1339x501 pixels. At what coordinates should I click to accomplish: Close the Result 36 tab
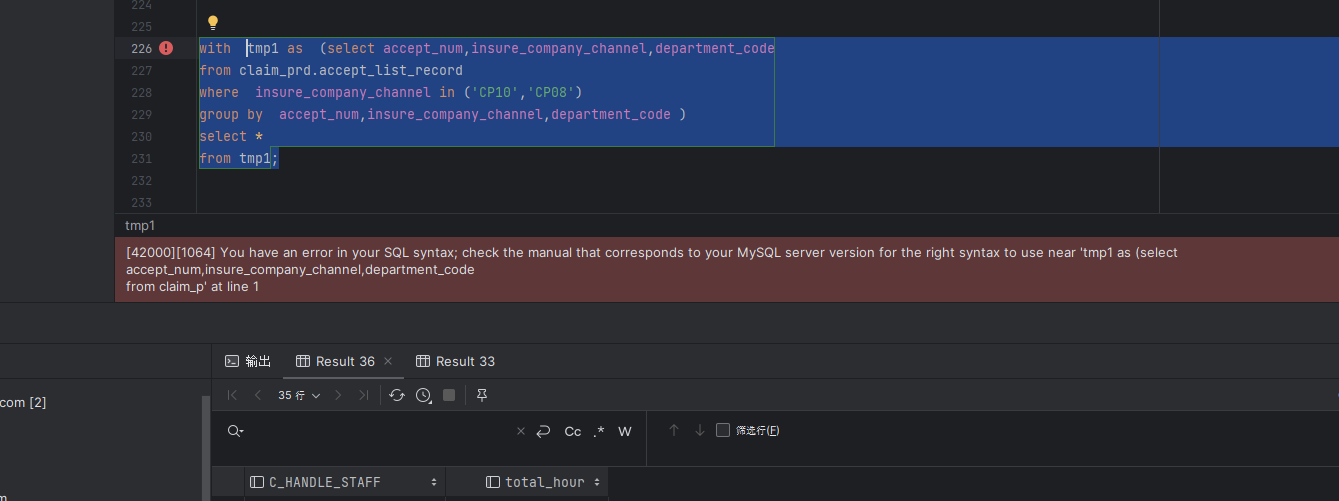click(388, 361)
